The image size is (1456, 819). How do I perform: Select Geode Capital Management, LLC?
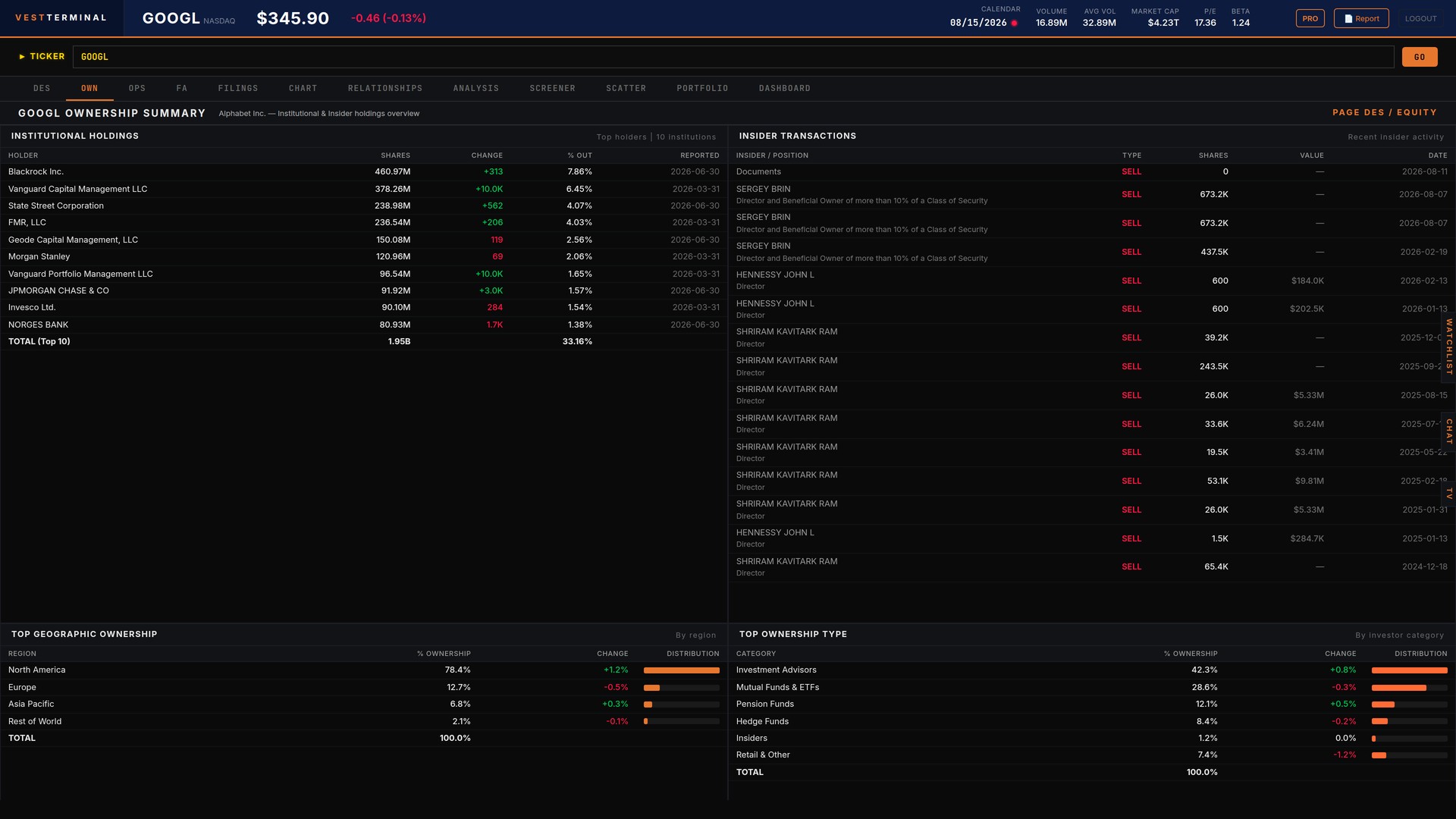point(364,240)
